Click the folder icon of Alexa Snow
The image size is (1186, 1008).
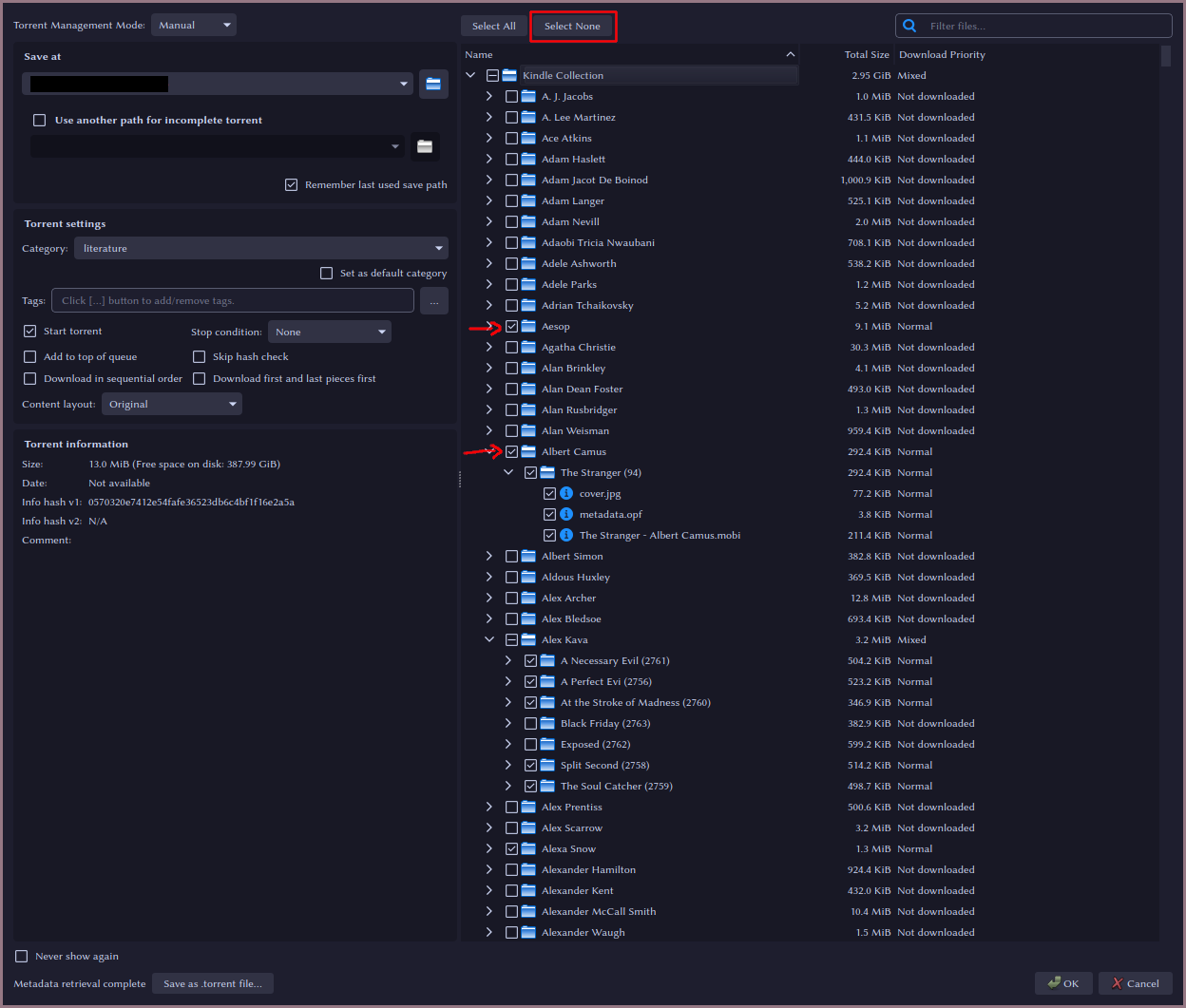(x=528, y=848)
